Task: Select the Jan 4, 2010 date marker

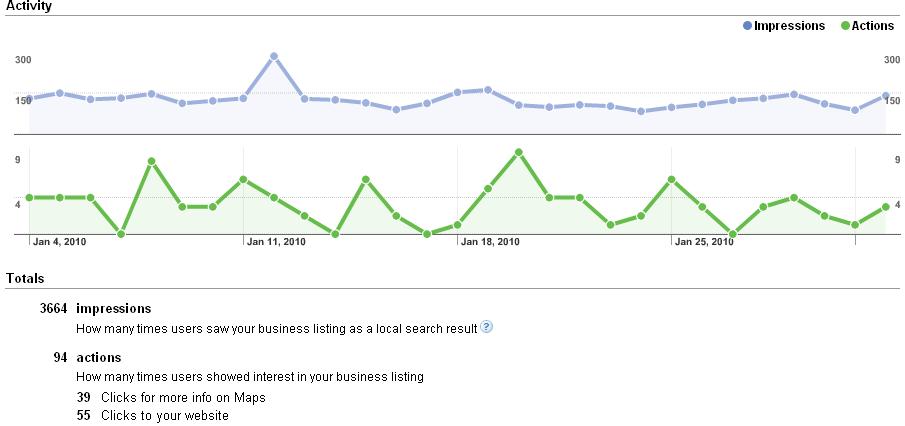Action: [60, 241]
